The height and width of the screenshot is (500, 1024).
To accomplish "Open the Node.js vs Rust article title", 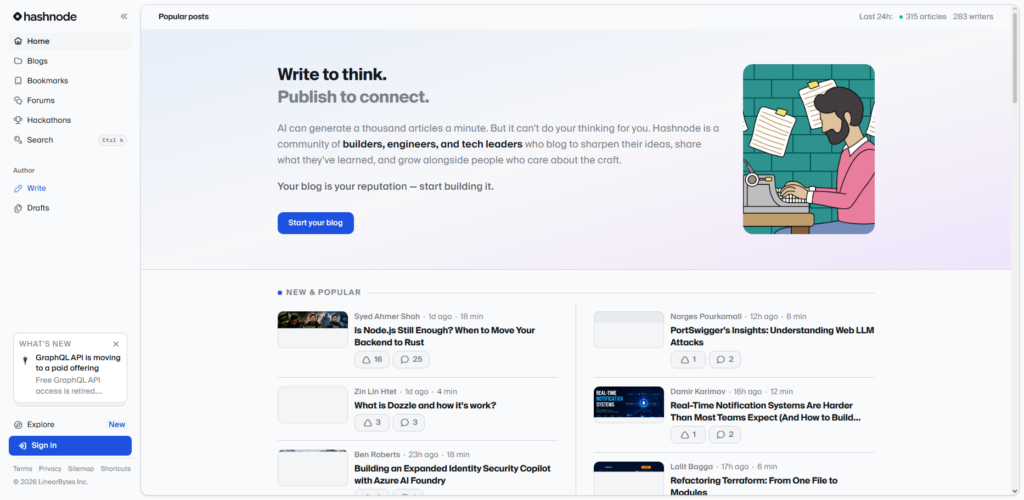I will (x=445, y=336).
